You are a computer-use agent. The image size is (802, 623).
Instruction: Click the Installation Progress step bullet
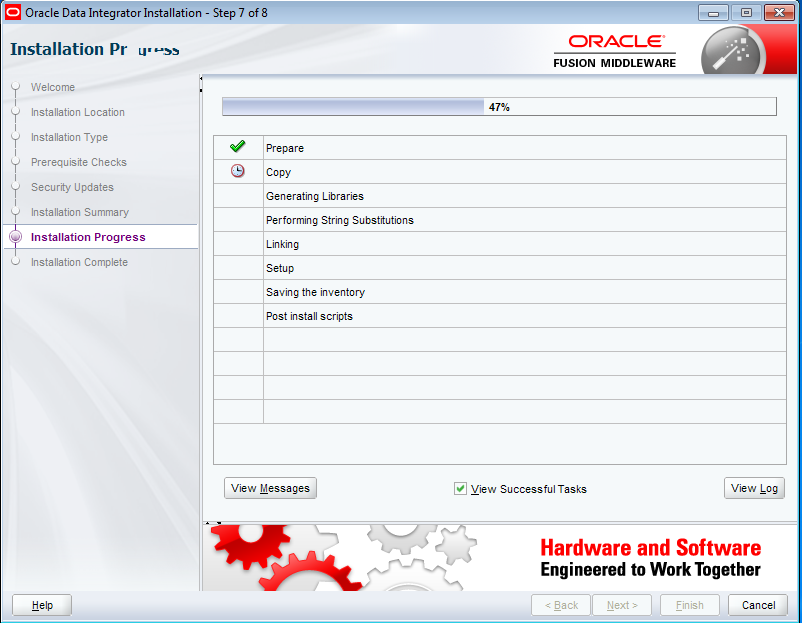pos(16,237)
